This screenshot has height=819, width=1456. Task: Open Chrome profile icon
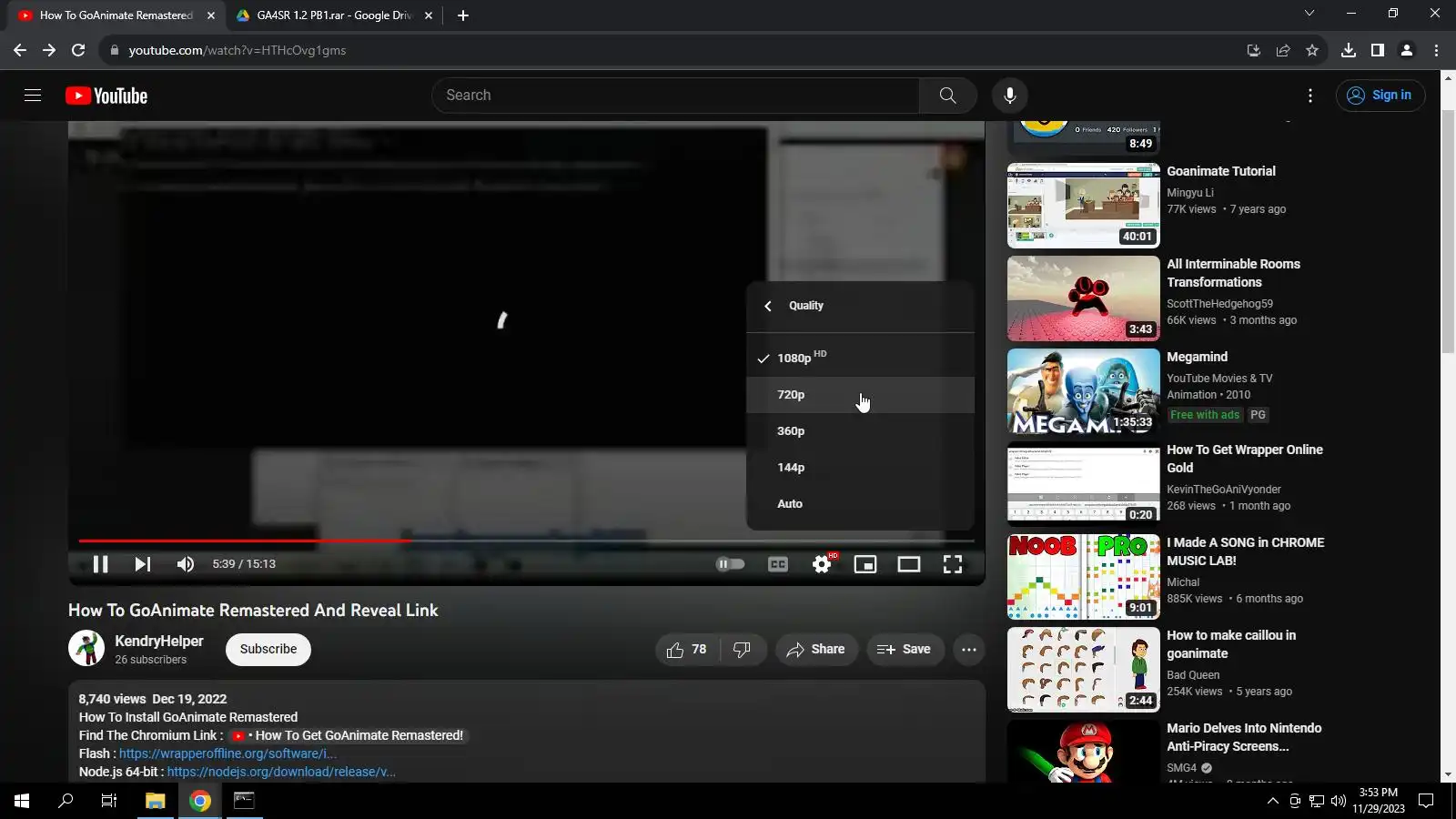click(x=1407, y=50)
